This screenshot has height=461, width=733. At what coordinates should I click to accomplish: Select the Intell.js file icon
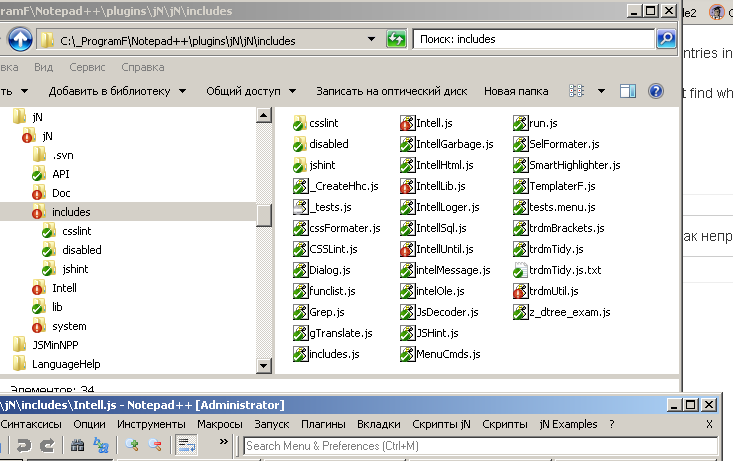[x=408, y=123]
